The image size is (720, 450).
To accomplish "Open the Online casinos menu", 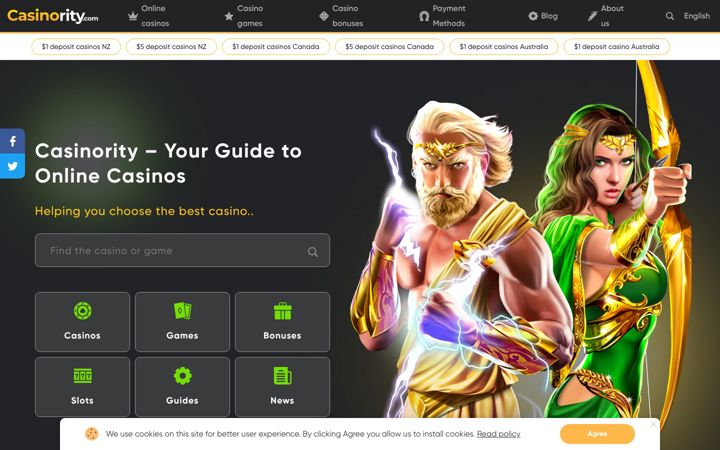I will point(155,16).
